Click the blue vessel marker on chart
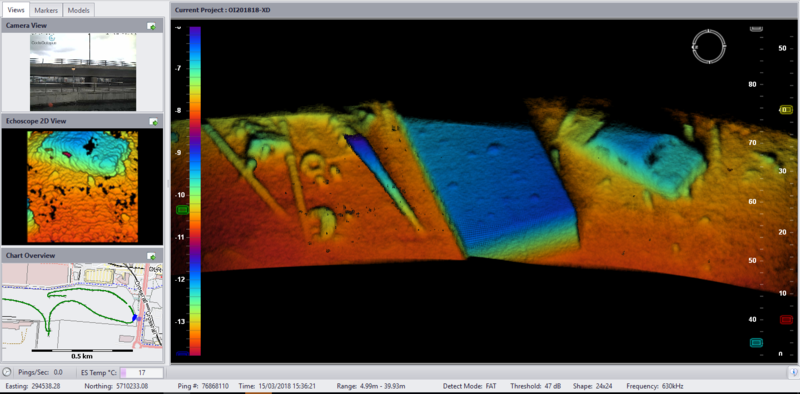This screenshot has width=800, height=394. click(x=135, y=317)
